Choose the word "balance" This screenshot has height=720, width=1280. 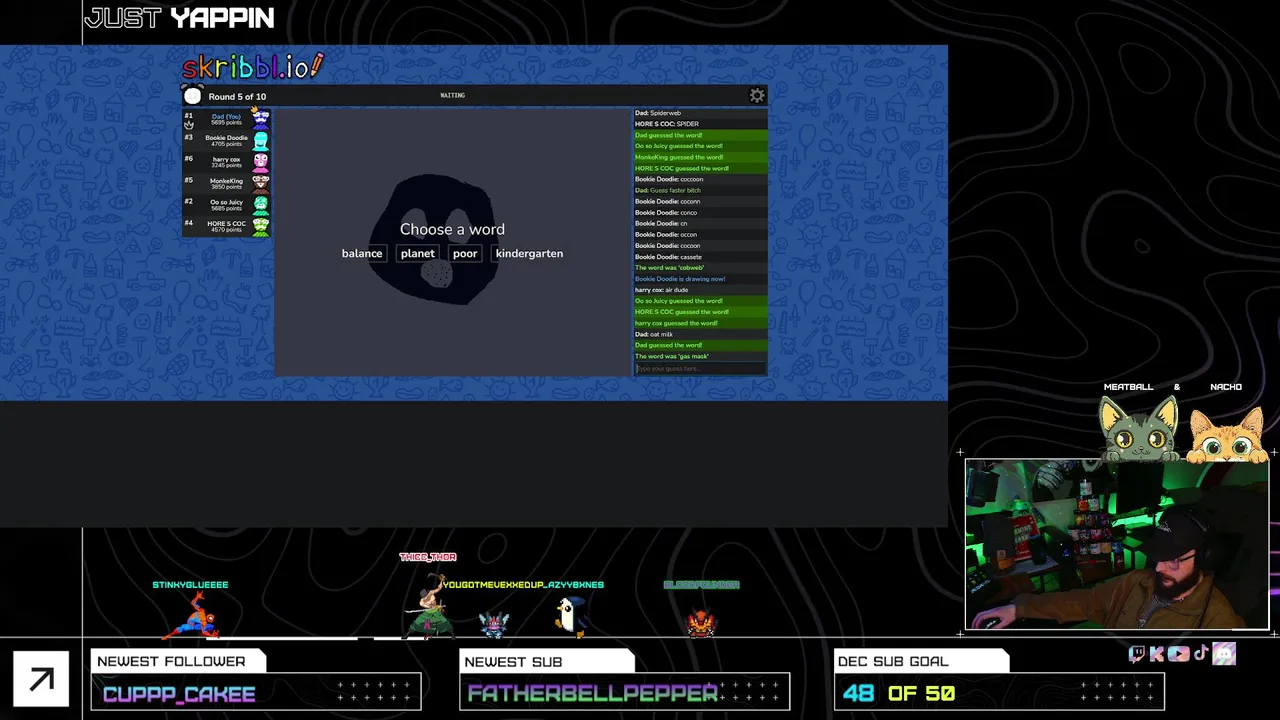click(x=362, y=254)
